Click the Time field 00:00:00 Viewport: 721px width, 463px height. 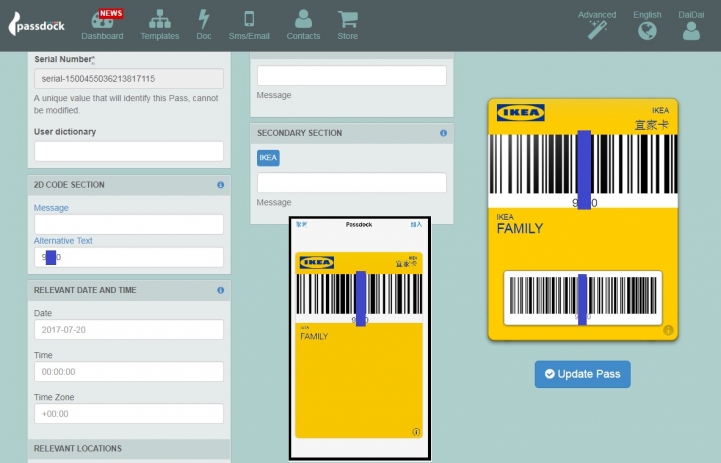click(129, 372)
